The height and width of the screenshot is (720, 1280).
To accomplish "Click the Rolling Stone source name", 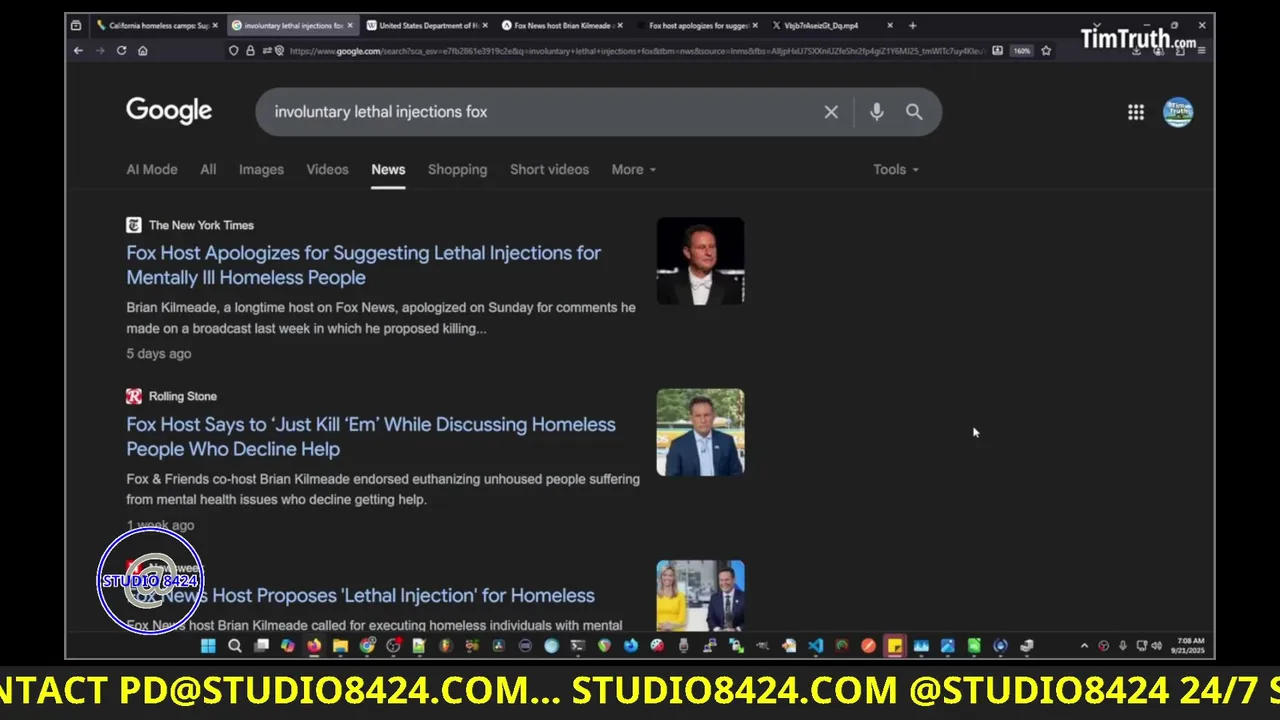I will [183, 396].
